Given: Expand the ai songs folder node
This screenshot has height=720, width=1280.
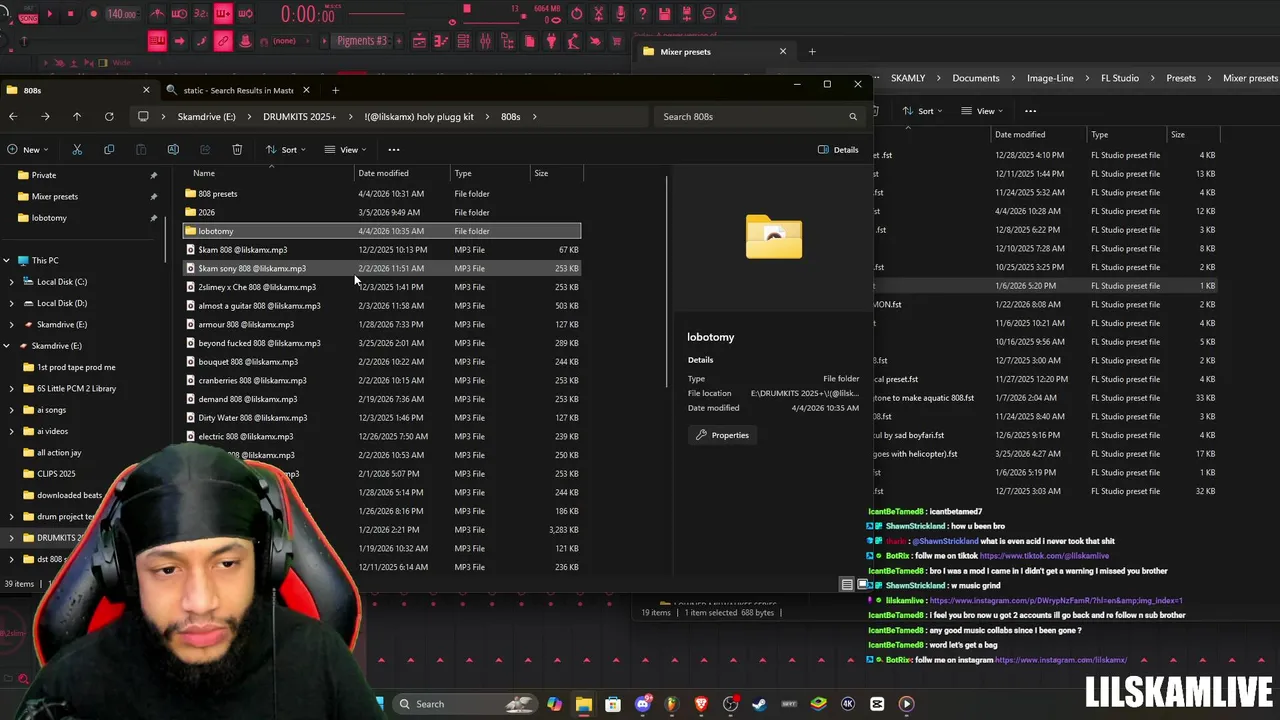Looking at the screenshot, I should 12,410.
